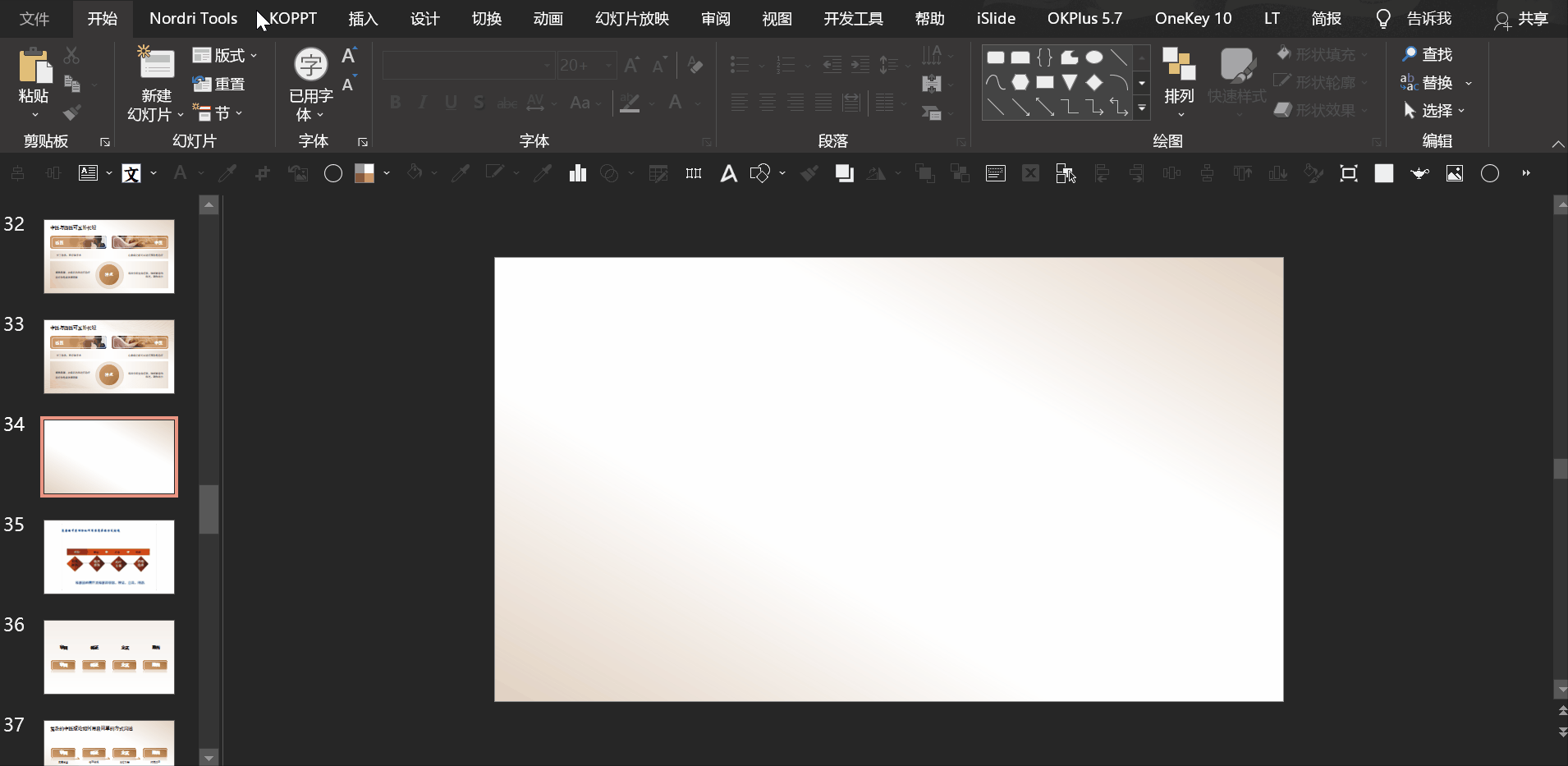Click the bar chart icon in quick toolbar
1568x766 pixels.
pos(578,173)
